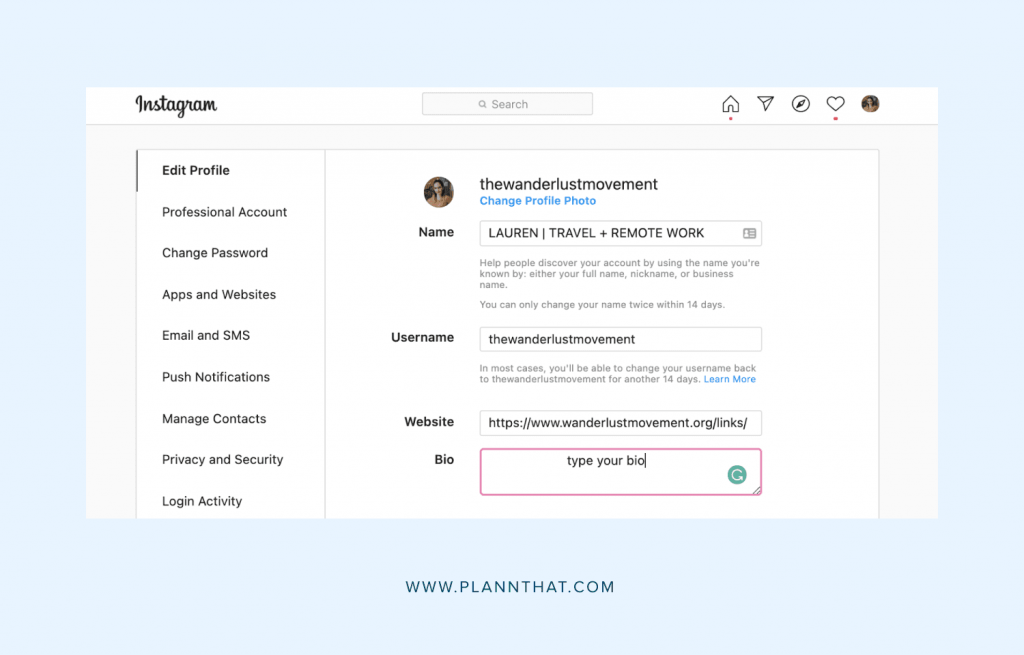Open the profile avatar in top navigation
The image size is (1024, 655).
(870, 104)
